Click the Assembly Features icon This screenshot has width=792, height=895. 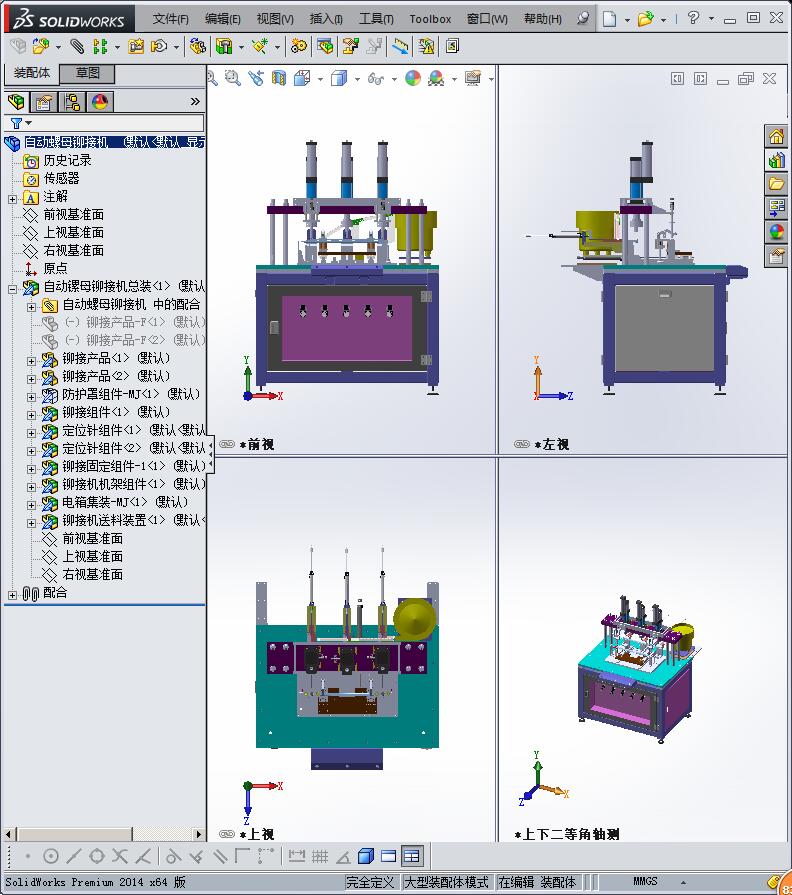[x=224, y=46]
